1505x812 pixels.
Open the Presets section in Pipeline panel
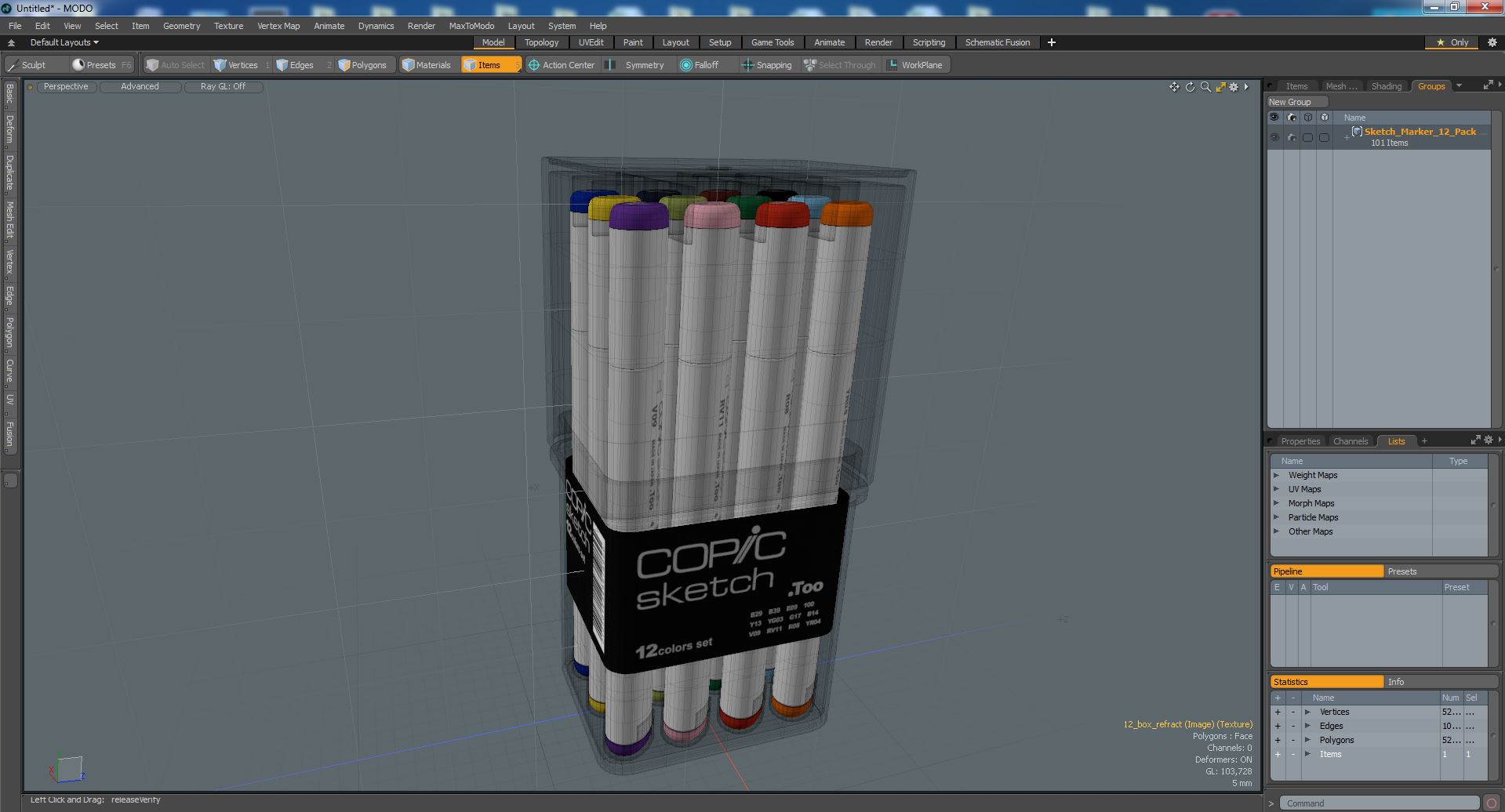pos(1441,571)
